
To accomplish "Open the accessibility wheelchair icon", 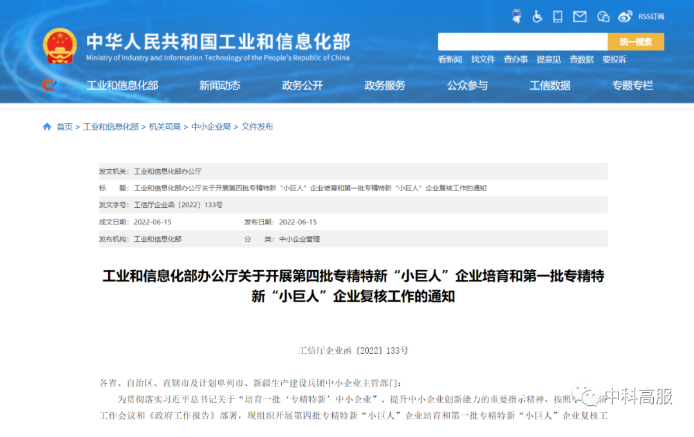I will (537, 16).
